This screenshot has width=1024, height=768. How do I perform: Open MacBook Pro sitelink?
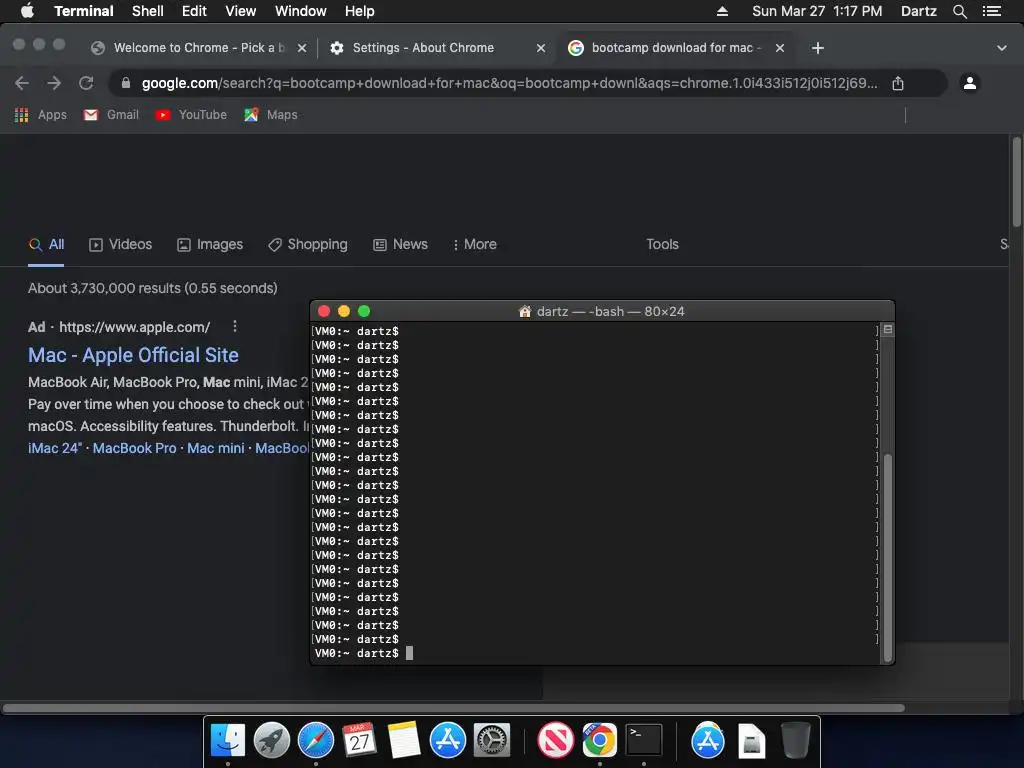tap(135, 448)
